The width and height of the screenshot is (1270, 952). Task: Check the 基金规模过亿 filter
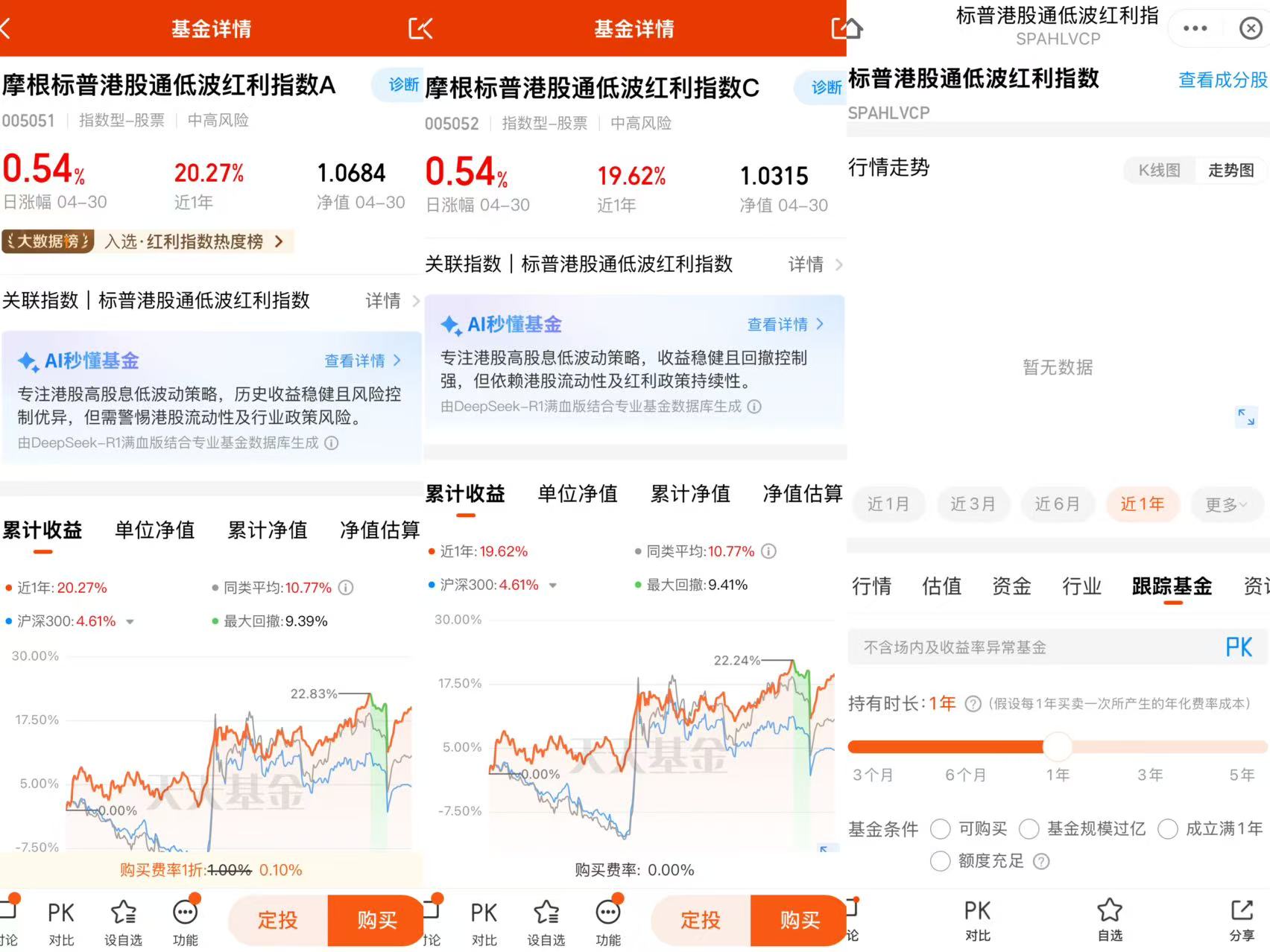pyautogui.click(x=1029, y=828)
